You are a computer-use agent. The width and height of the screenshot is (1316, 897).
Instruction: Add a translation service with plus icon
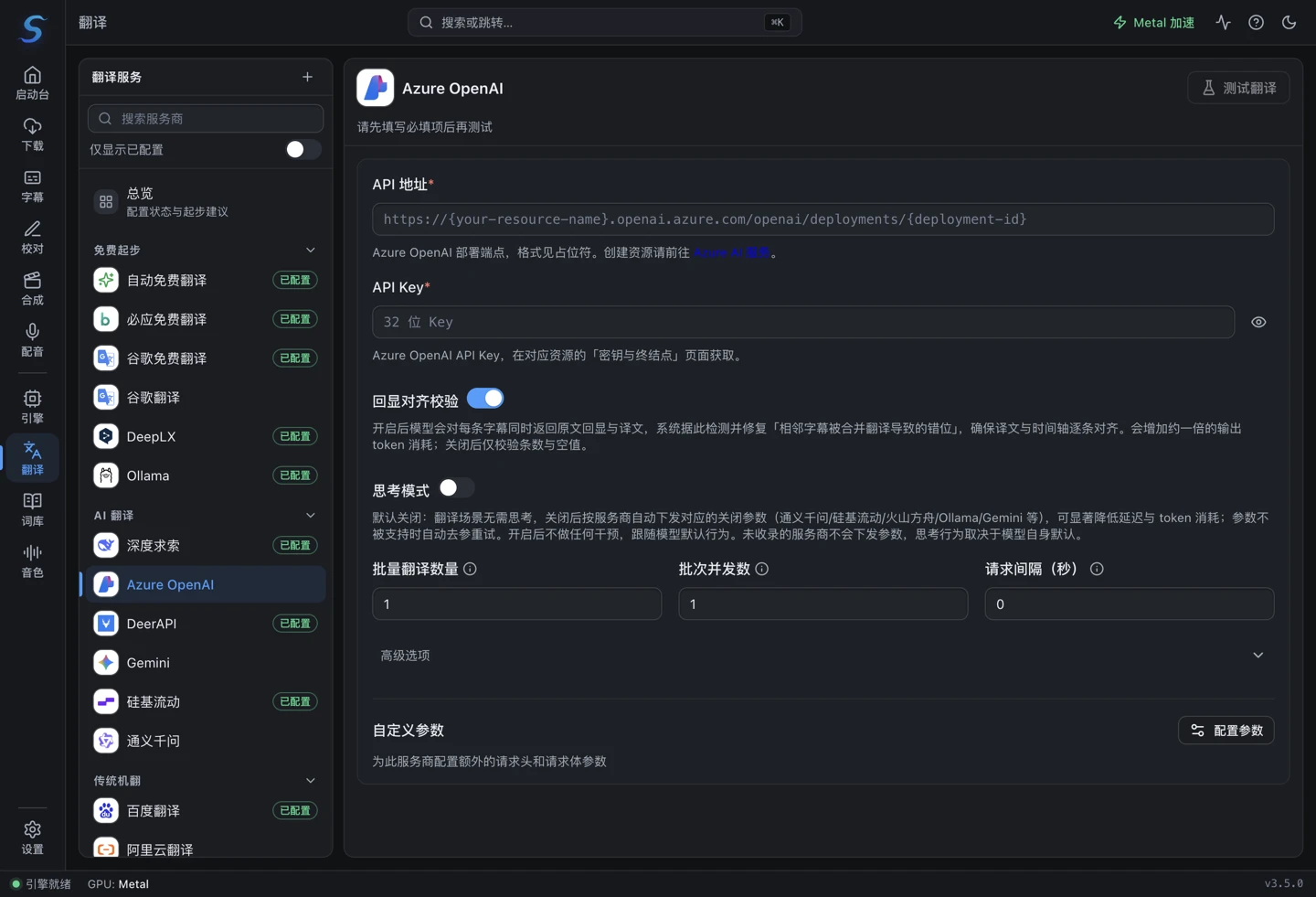pyautogui.click(x=307, y=77)
